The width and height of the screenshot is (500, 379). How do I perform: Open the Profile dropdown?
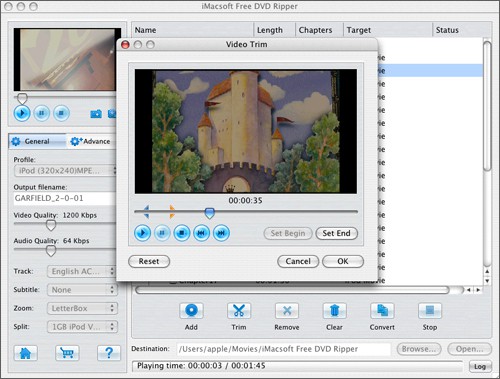(x=65, y=171)
